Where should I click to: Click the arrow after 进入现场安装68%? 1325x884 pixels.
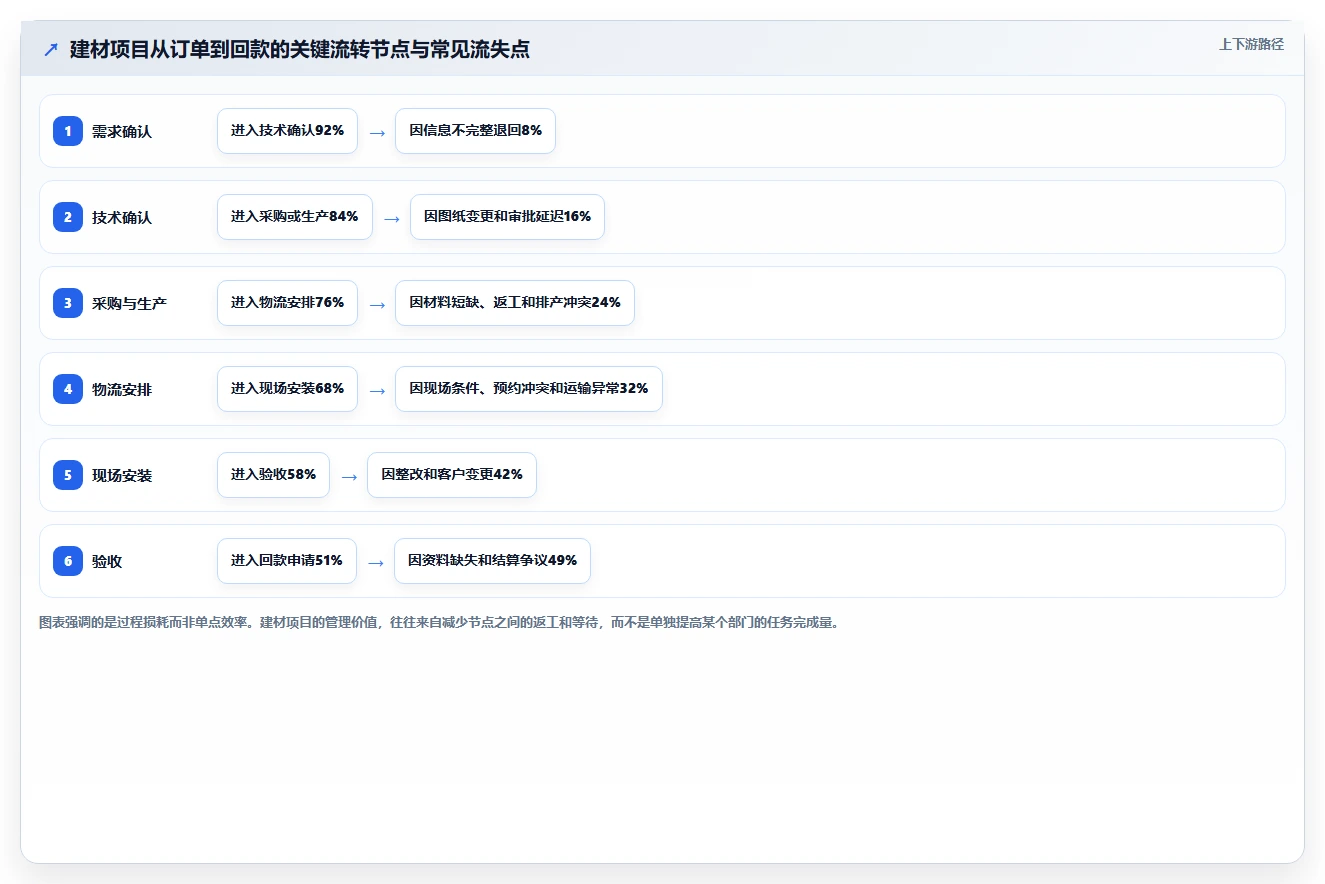click(377, 390)
